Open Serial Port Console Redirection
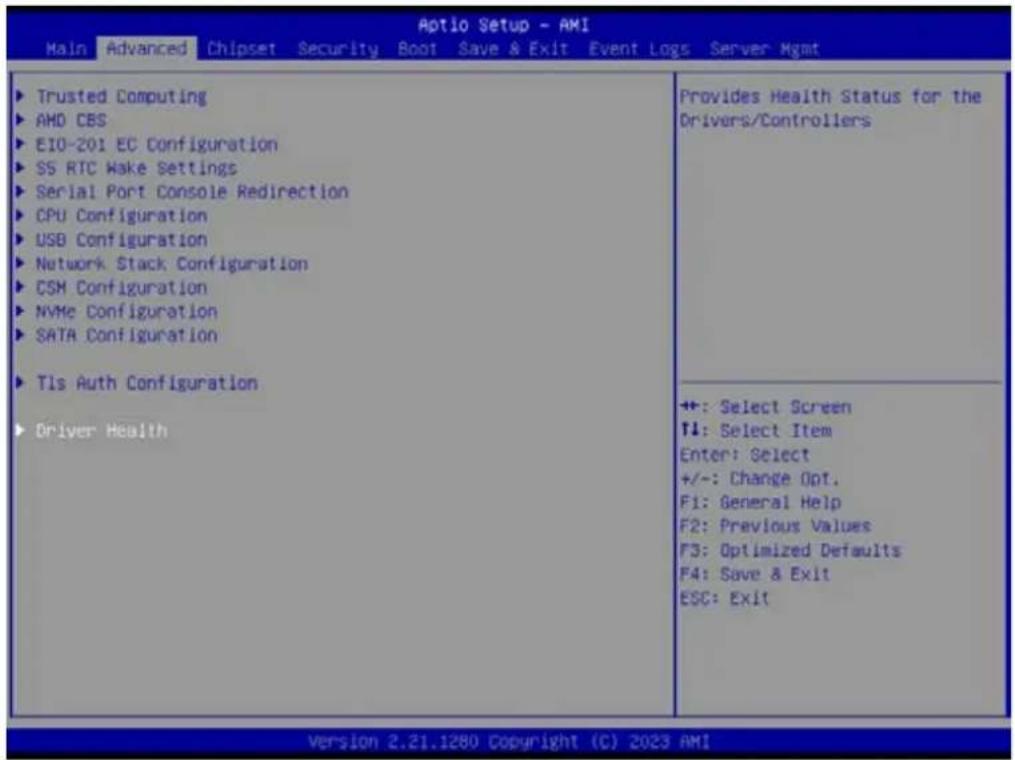The image size is (1015, 760). pyautogui.click(x=192, y=192)
